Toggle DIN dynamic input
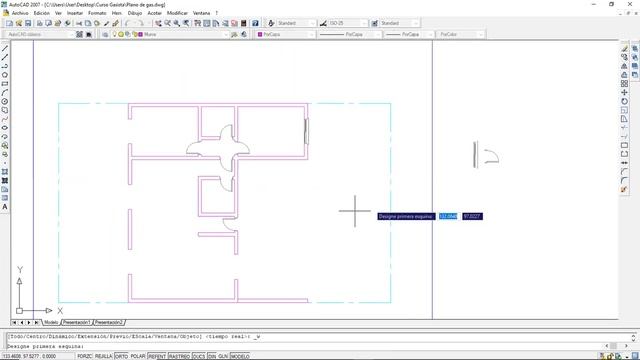The height and width of the screenshot is (360, 640). [212, 356]
